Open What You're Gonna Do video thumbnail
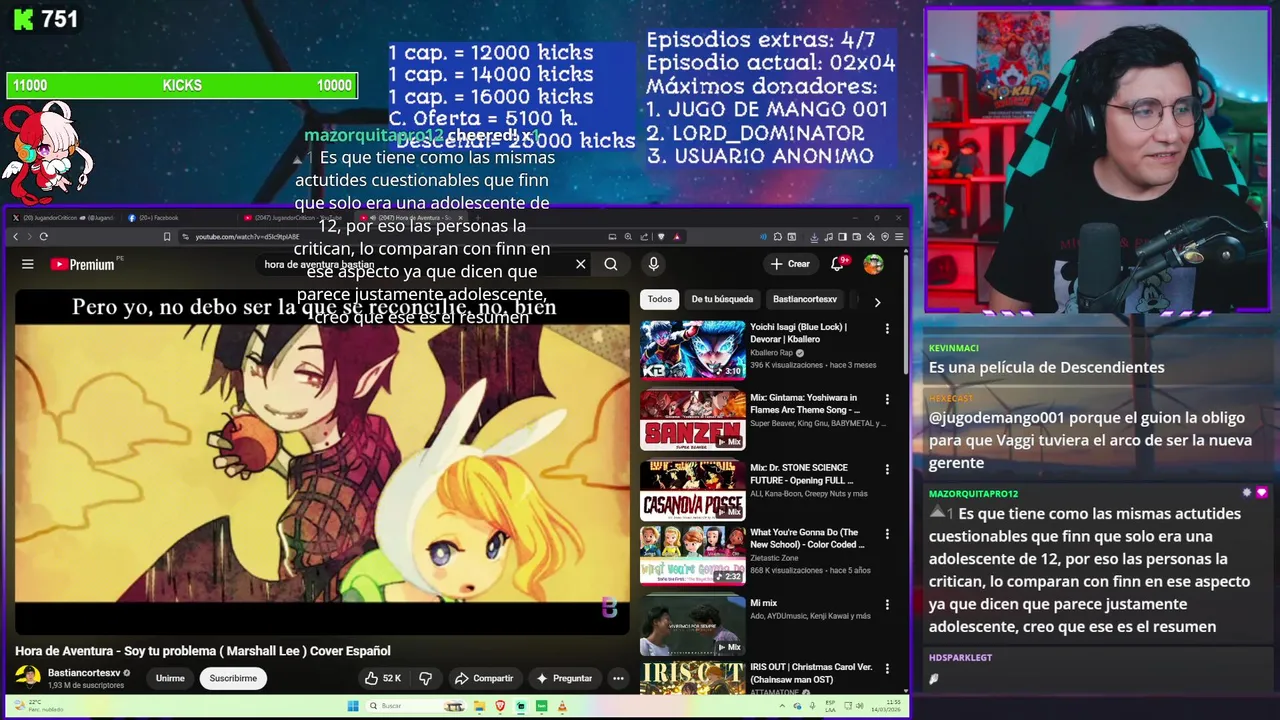Screen dimensions: 1280x720 pos(692,555)
